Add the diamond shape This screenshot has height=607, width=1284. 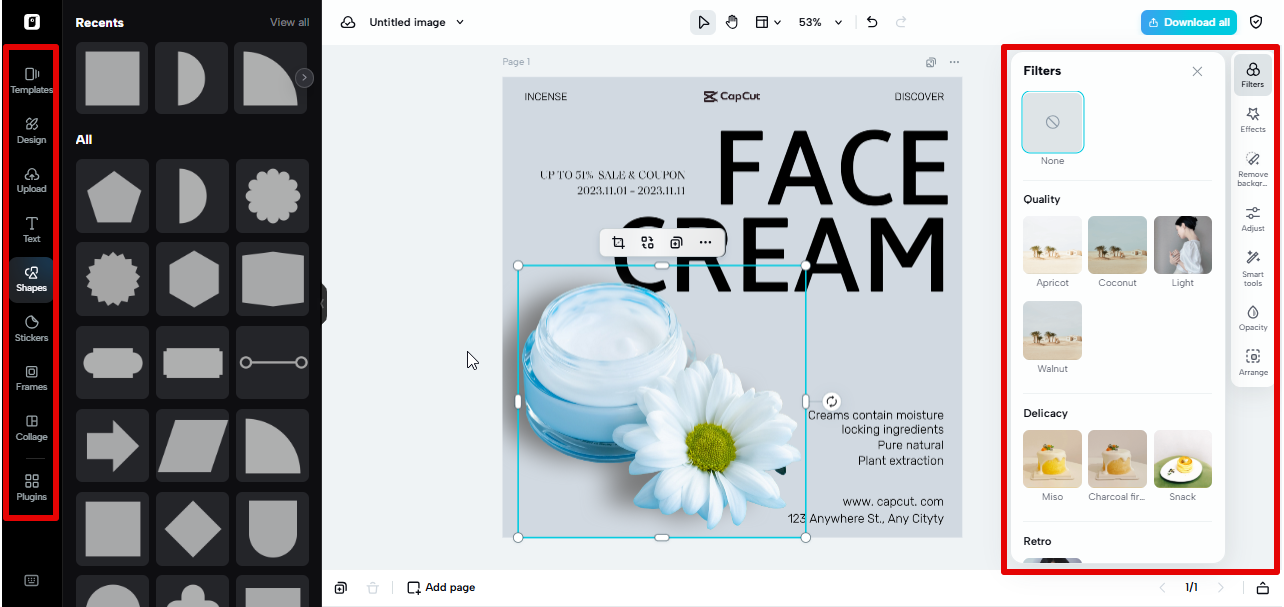point(193,529)
